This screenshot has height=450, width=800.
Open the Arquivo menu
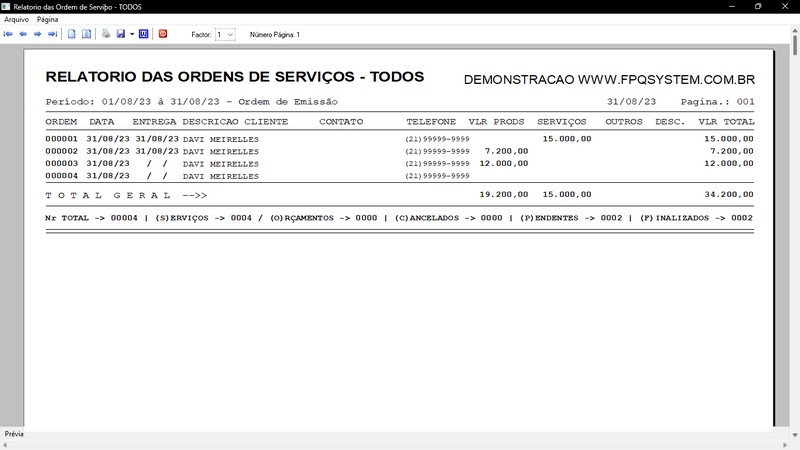pyautogui.click(x=16, y=19)
